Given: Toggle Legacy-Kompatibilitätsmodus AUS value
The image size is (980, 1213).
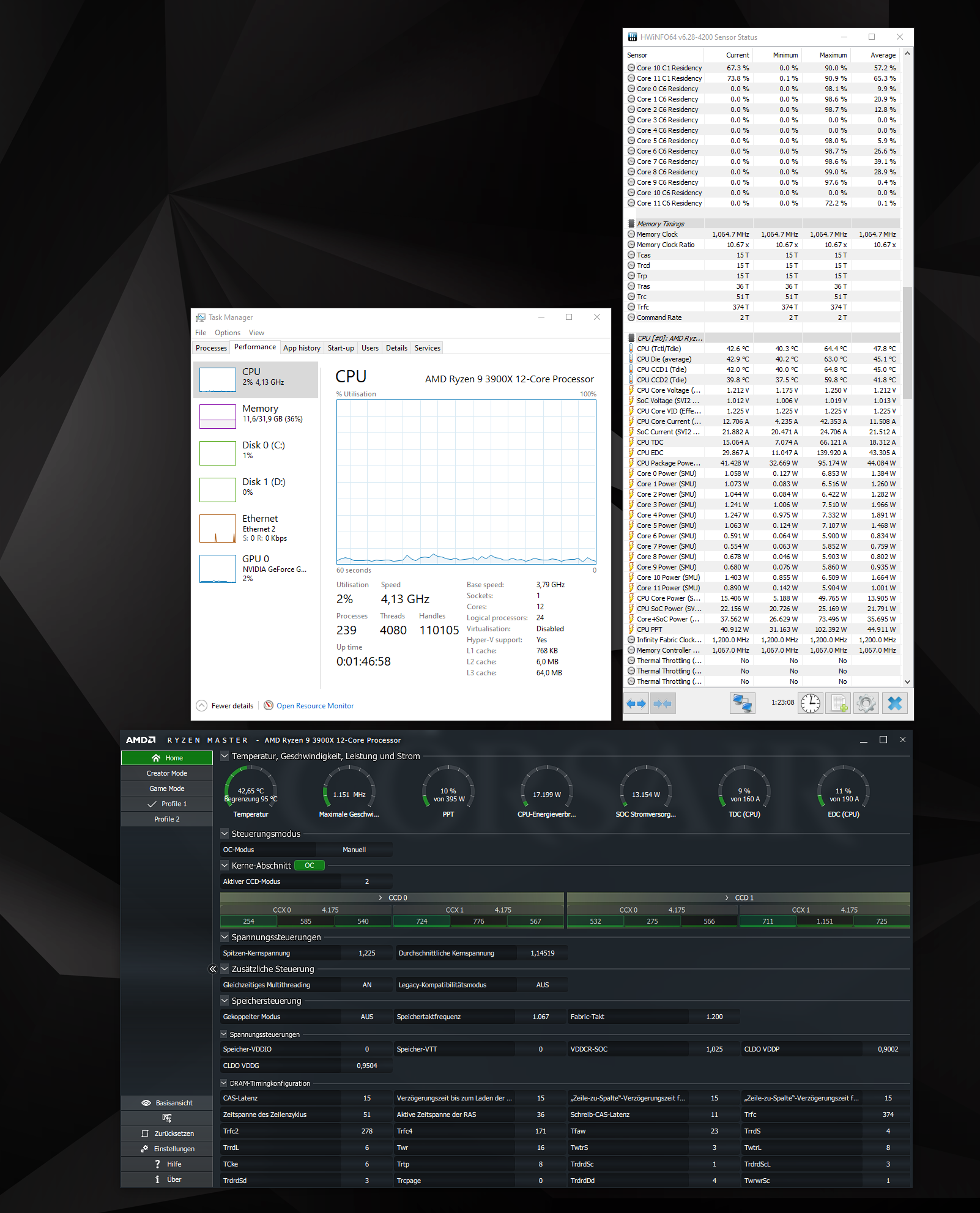Looking at the screenshot, I should click(543, 985).
